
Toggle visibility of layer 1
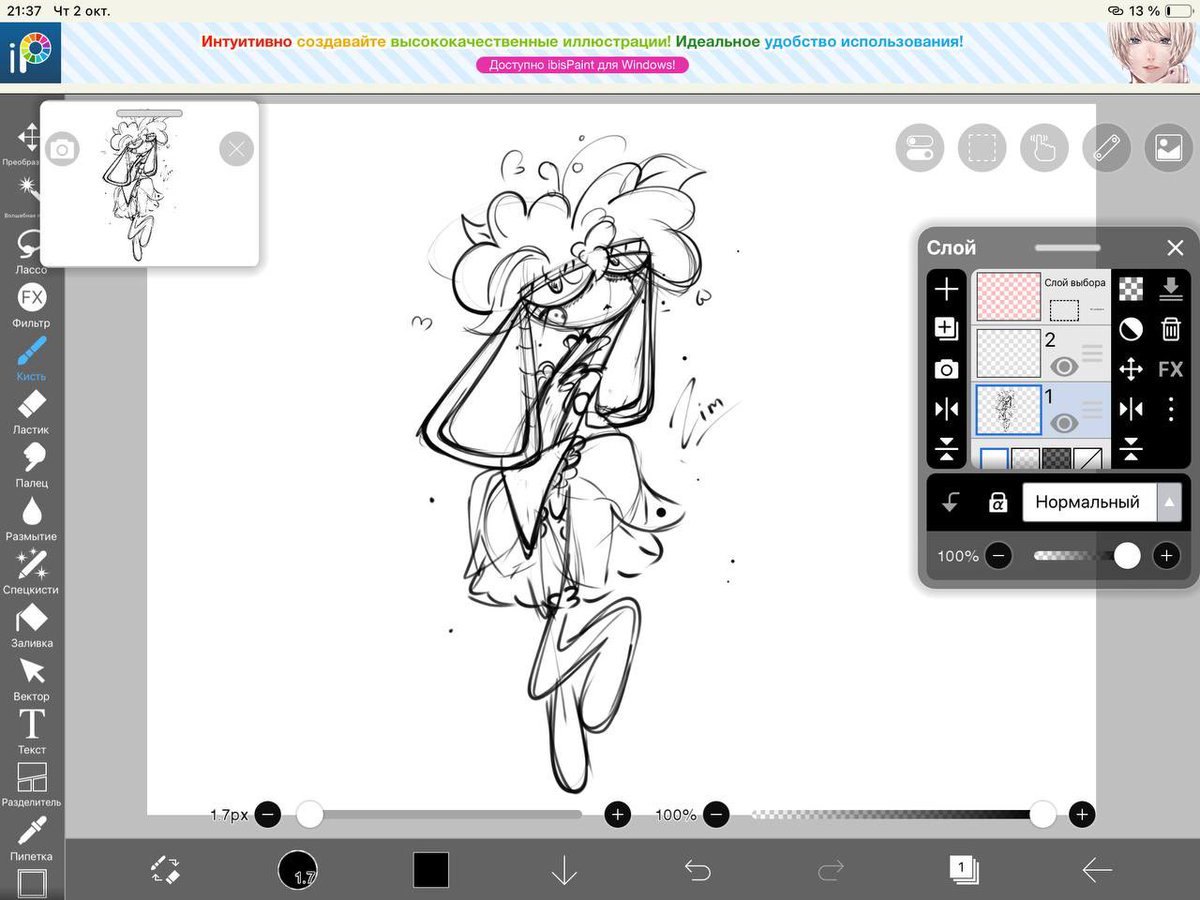[x=1066, y=423]
